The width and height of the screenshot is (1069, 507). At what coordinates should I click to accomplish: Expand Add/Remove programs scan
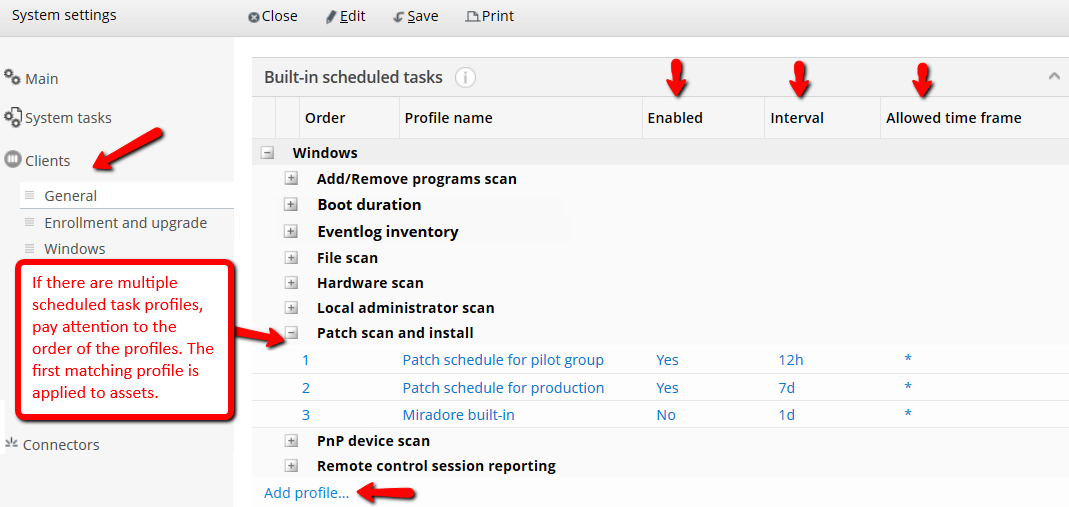point(291,179)
